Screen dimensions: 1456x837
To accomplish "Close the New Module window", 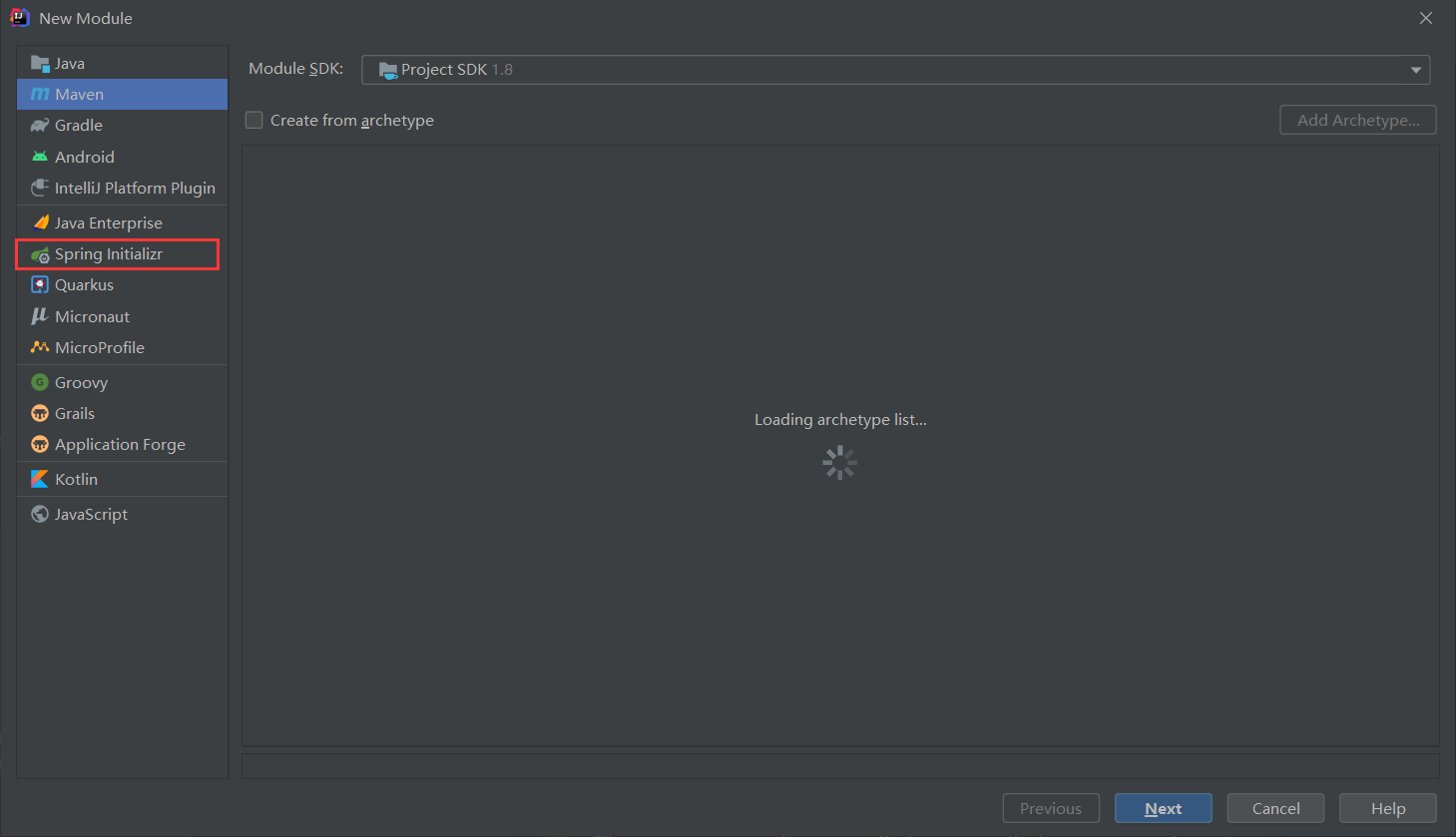I will click(1426, 18).
